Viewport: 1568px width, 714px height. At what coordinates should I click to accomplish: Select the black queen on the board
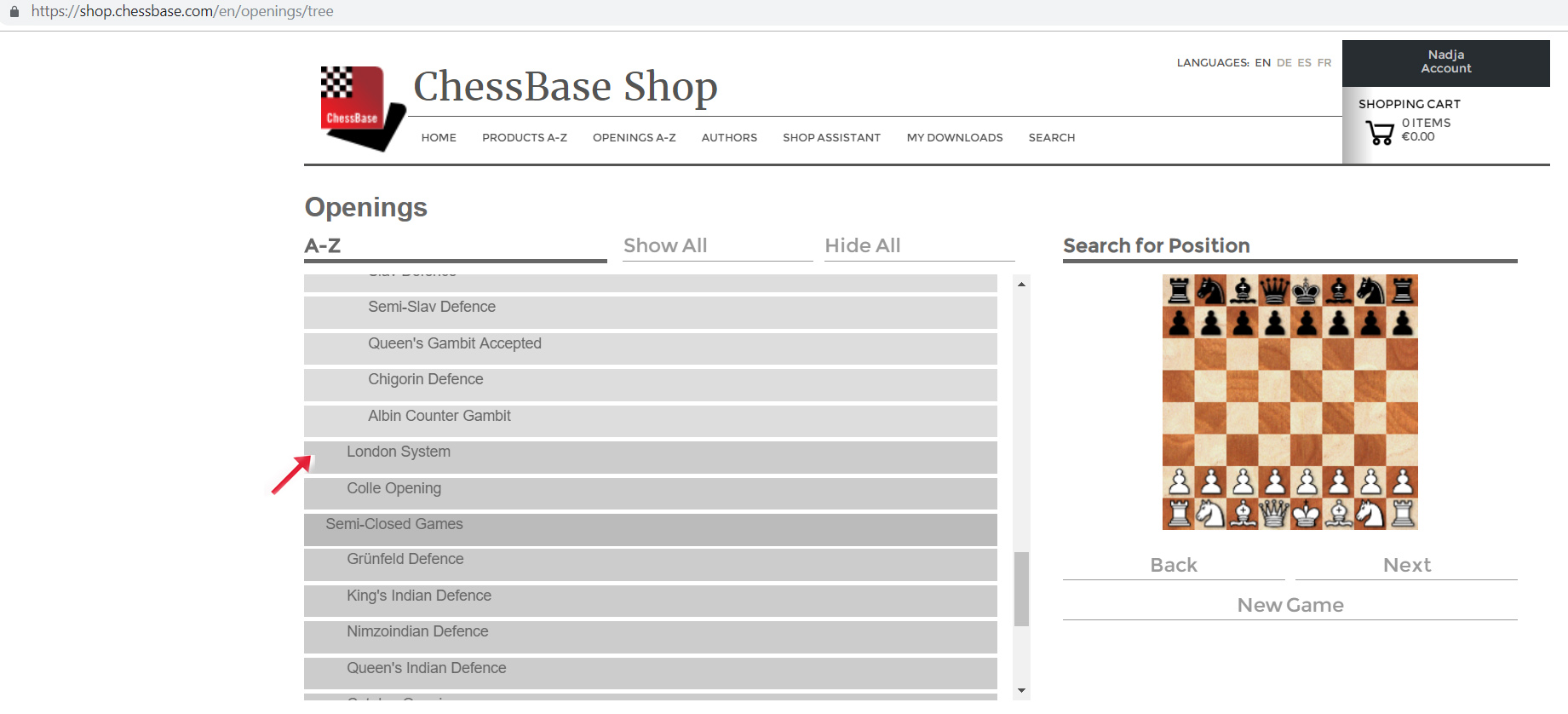(1274, 291)
